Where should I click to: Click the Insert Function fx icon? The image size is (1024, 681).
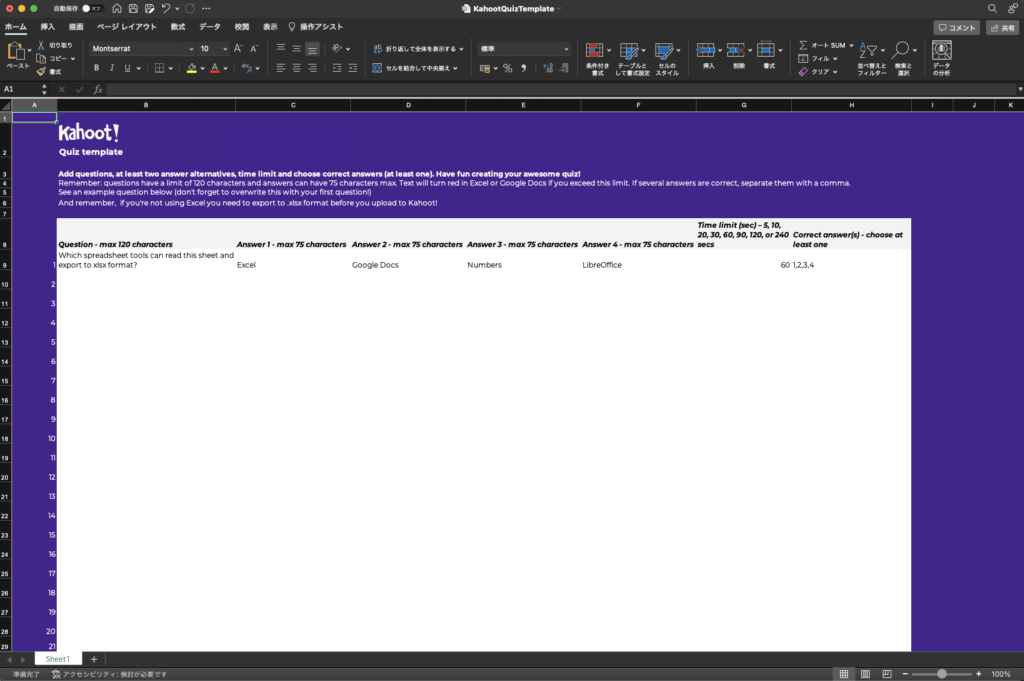coord(98,89)
